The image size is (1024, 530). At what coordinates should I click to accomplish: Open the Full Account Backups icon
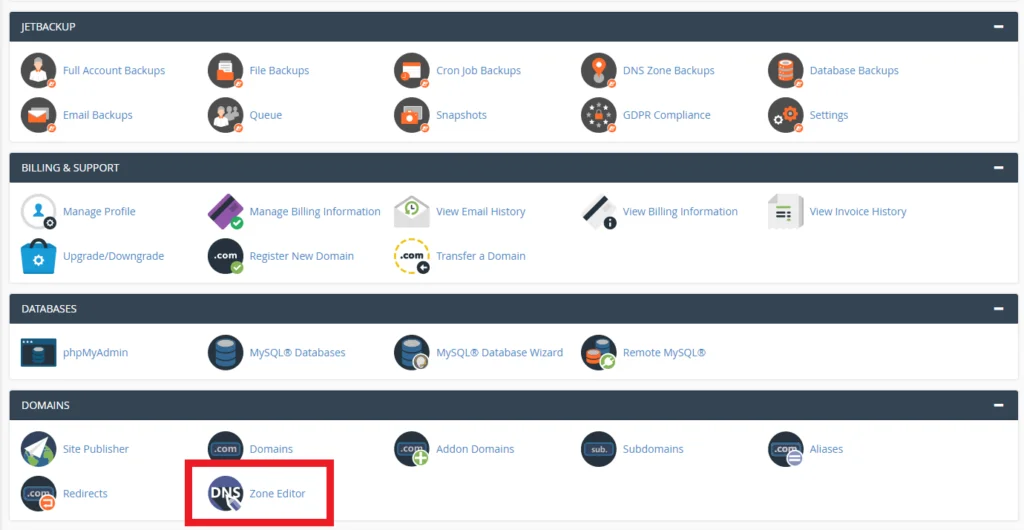pos(39,70)
